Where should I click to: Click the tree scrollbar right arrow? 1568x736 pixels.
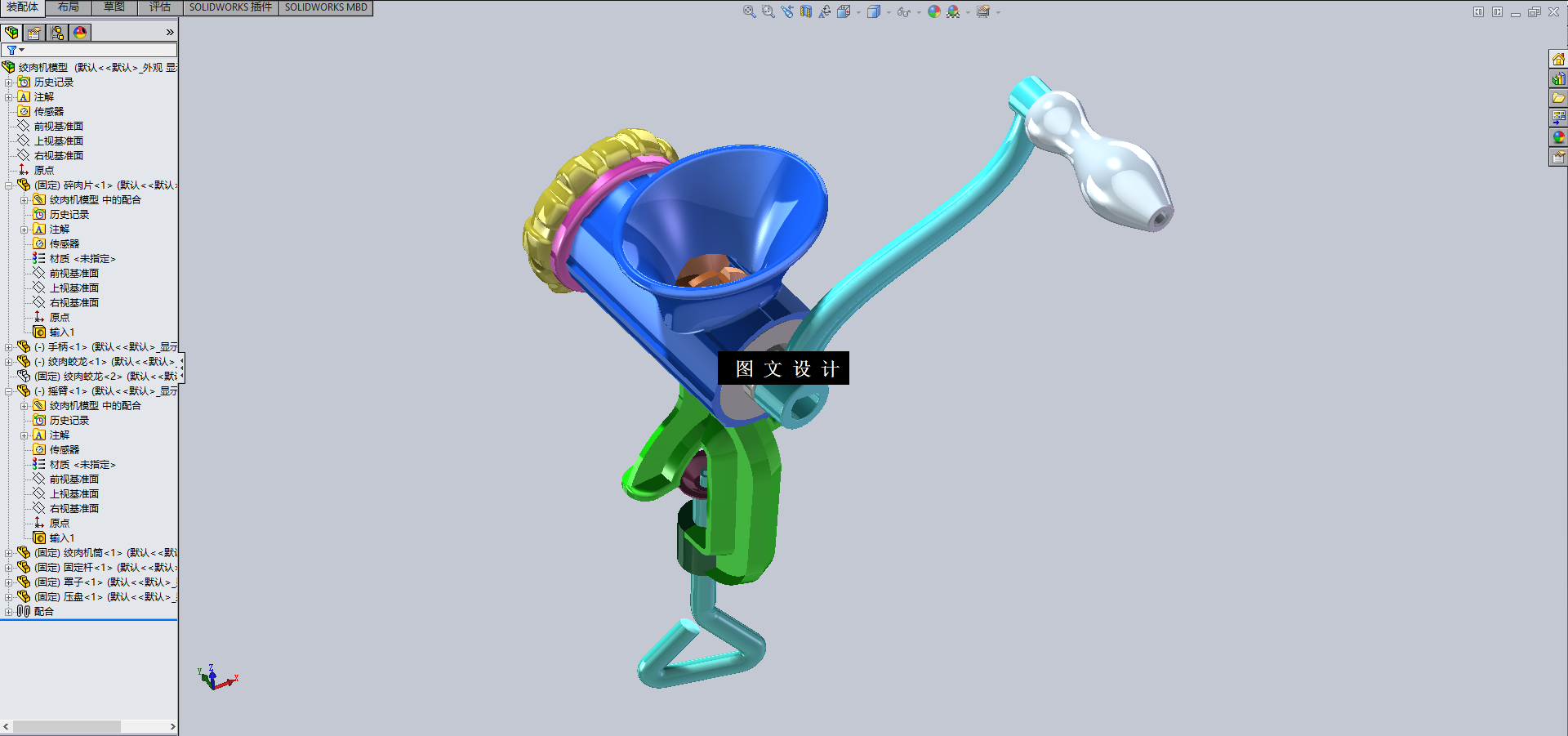[x=172, y=726]
